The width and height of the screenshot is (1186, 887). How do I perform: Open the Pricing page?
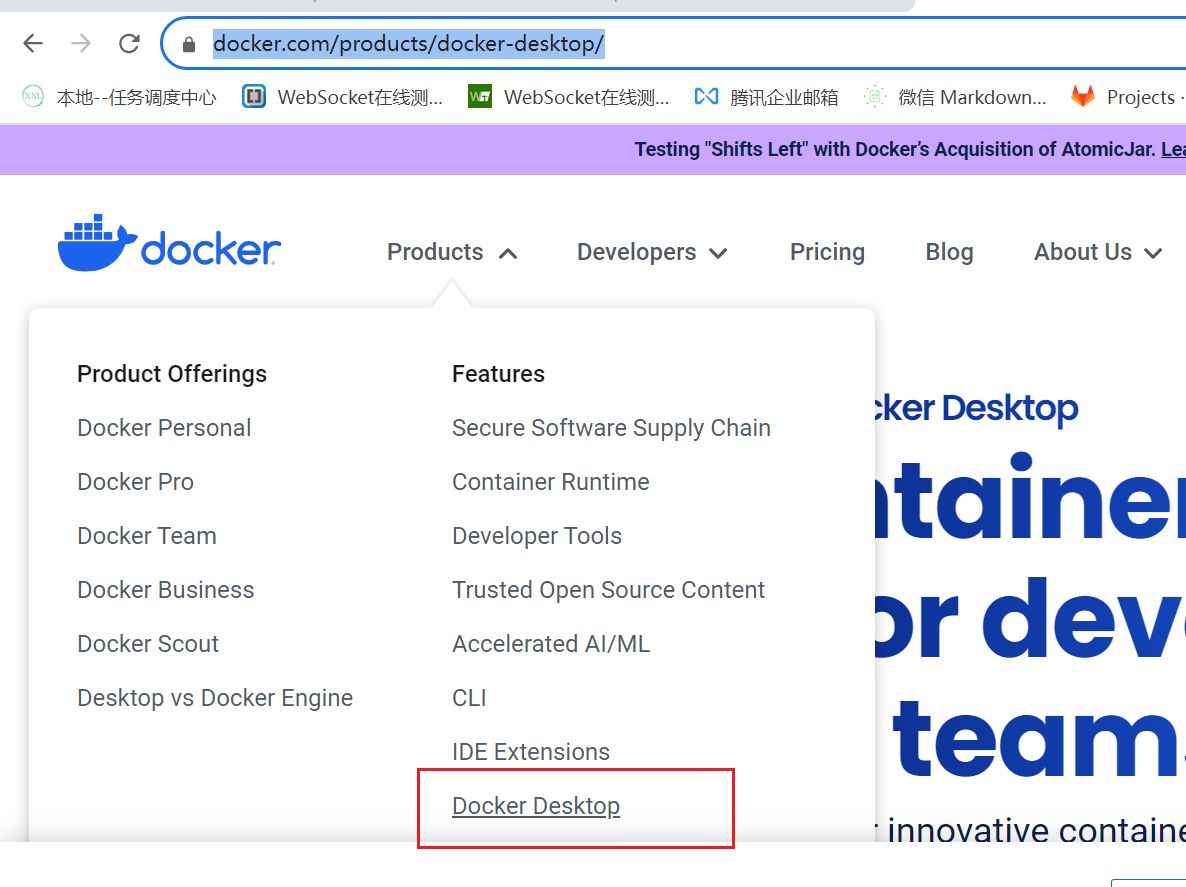point(827,252)
